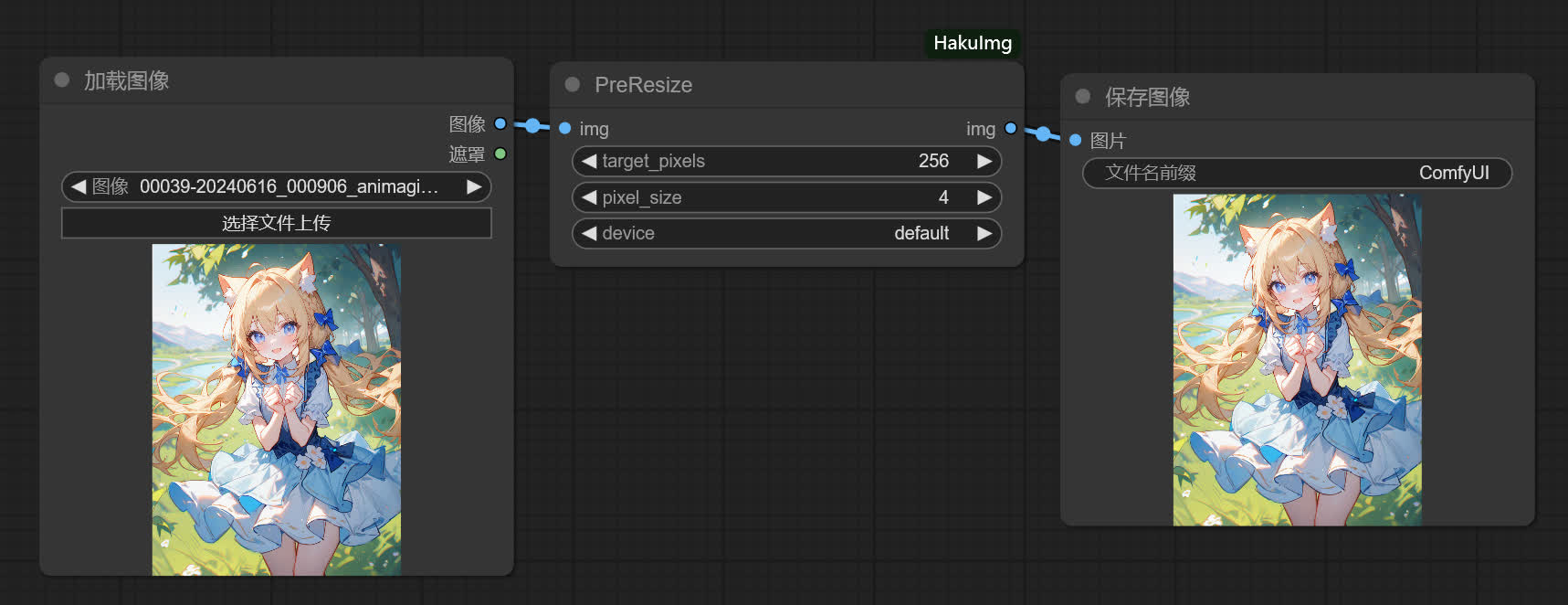Click the img input connector on PreResize
Screen dimensions: 1568x605
tap(565, 128)
